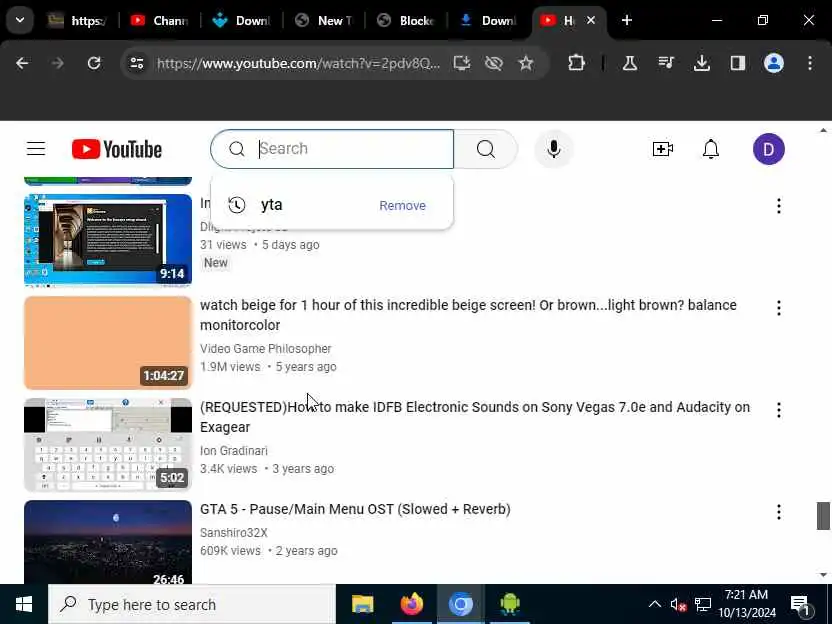Open the YouTube hamburger guide menu
Viewport: 832px width, 624px height.
(x=36, y=149)
